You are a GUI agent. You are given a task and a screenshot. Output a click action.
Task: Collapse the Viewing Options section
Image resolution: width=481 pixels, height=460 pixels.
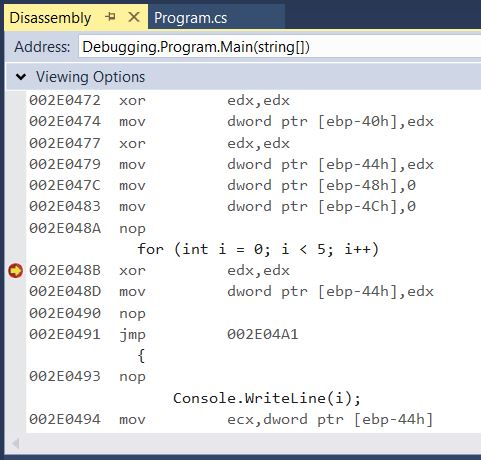[x=21, y=77]
